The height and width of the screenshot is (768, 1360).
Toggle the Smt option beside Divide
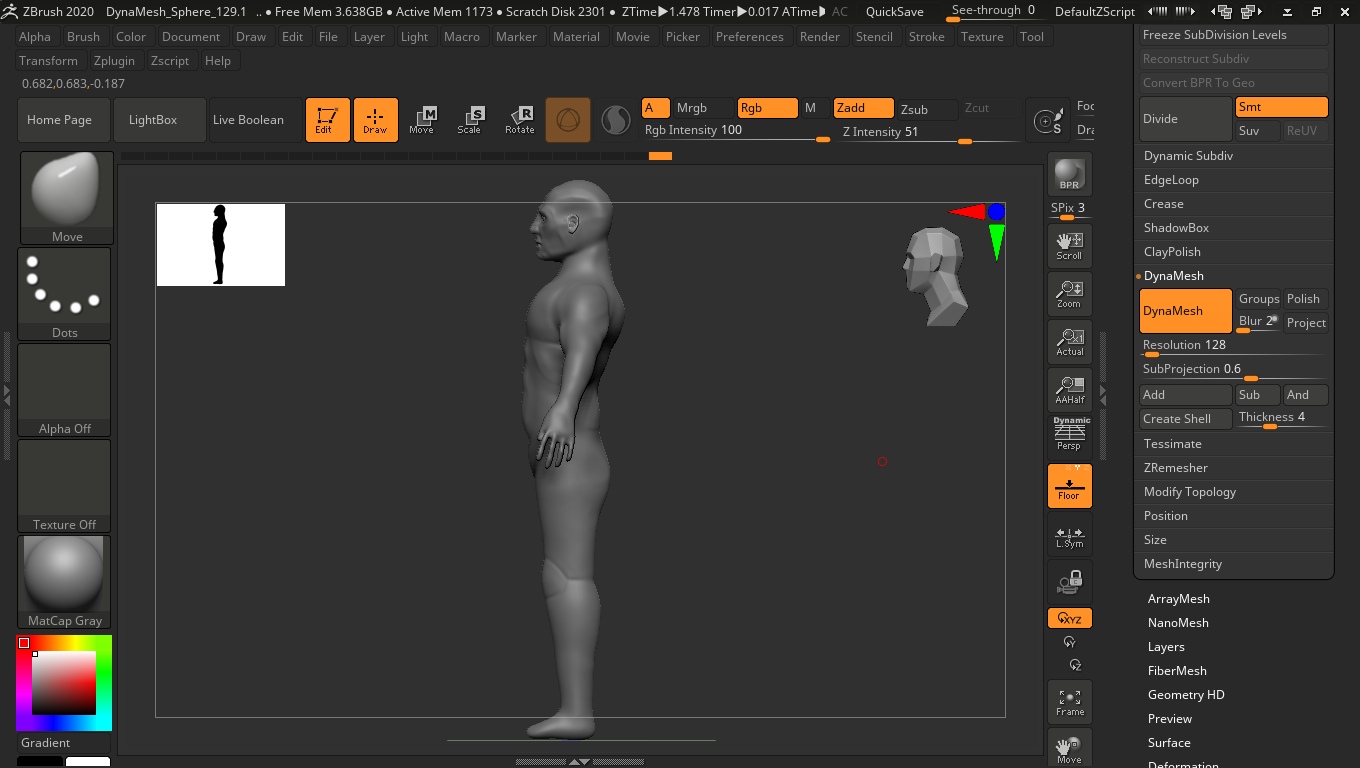click(1281, 107)
